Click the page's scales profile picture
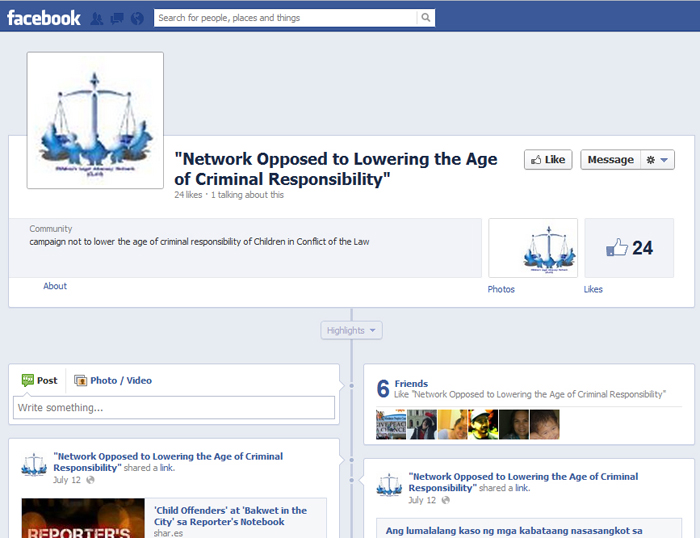 [x=95, y=120]
